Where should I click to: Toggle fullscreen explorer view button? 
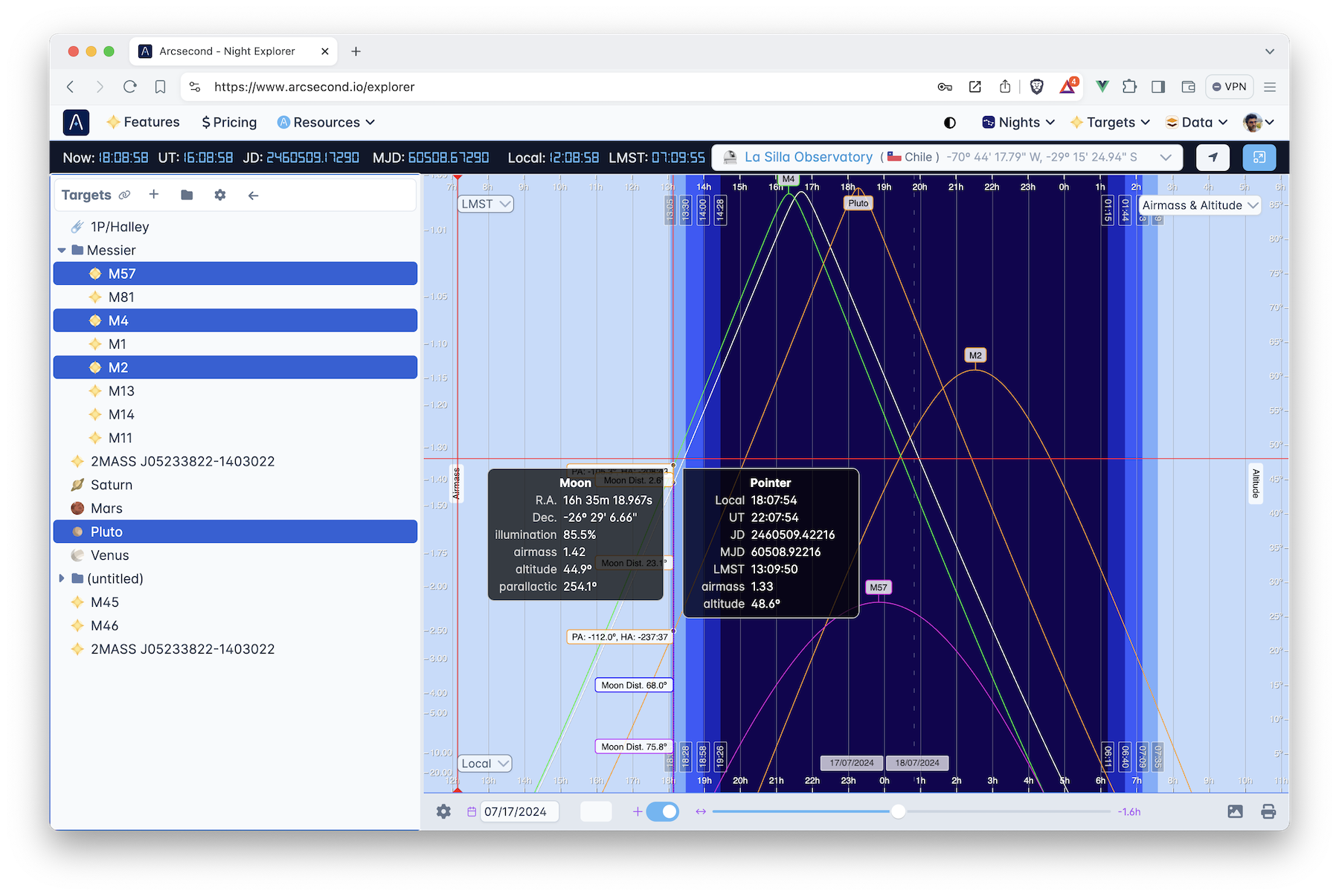(x=1259, y=157)
